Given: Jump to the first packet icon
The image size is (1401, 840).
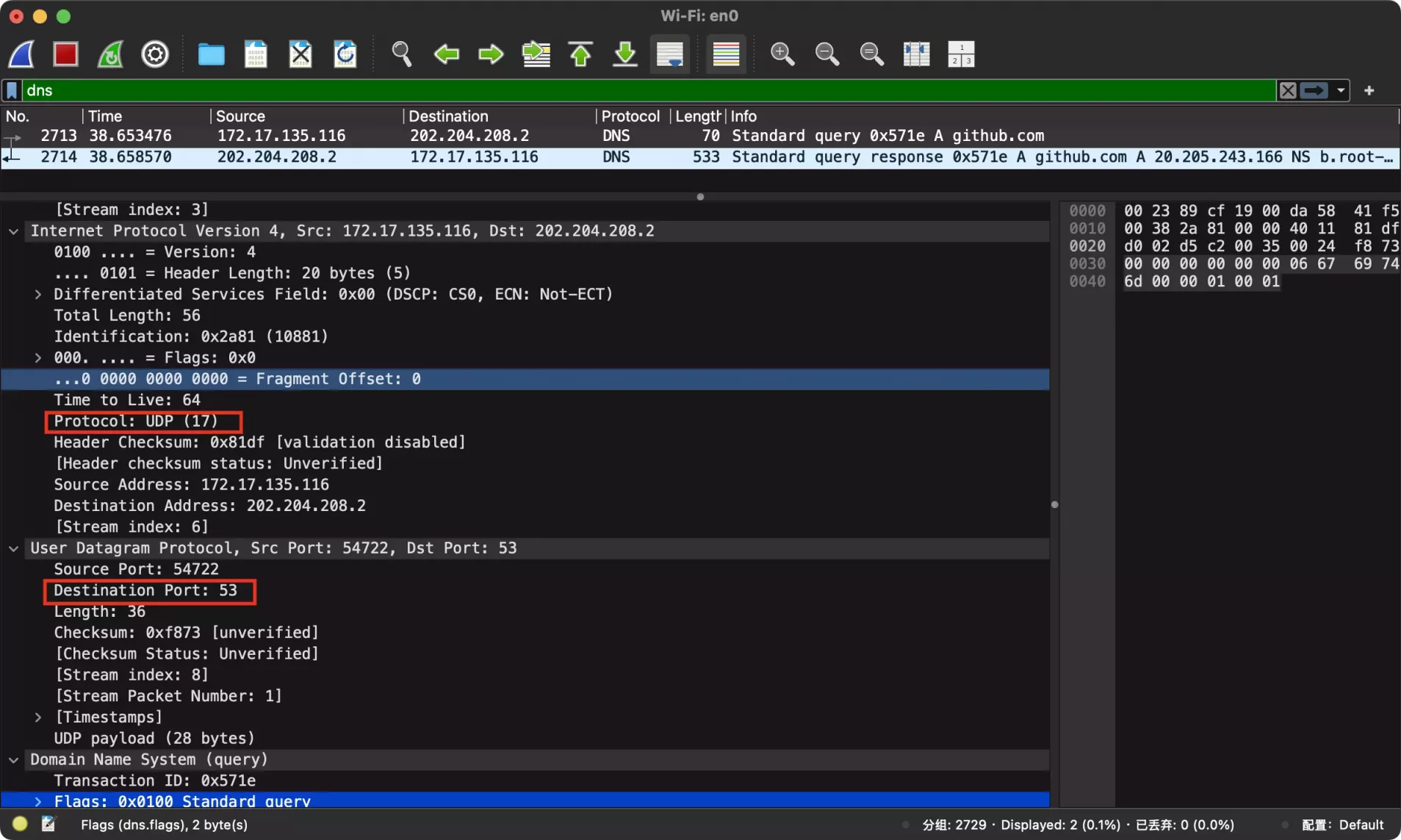Looking at the screenshot, I should pyautogui.click(x=580, y=54).
